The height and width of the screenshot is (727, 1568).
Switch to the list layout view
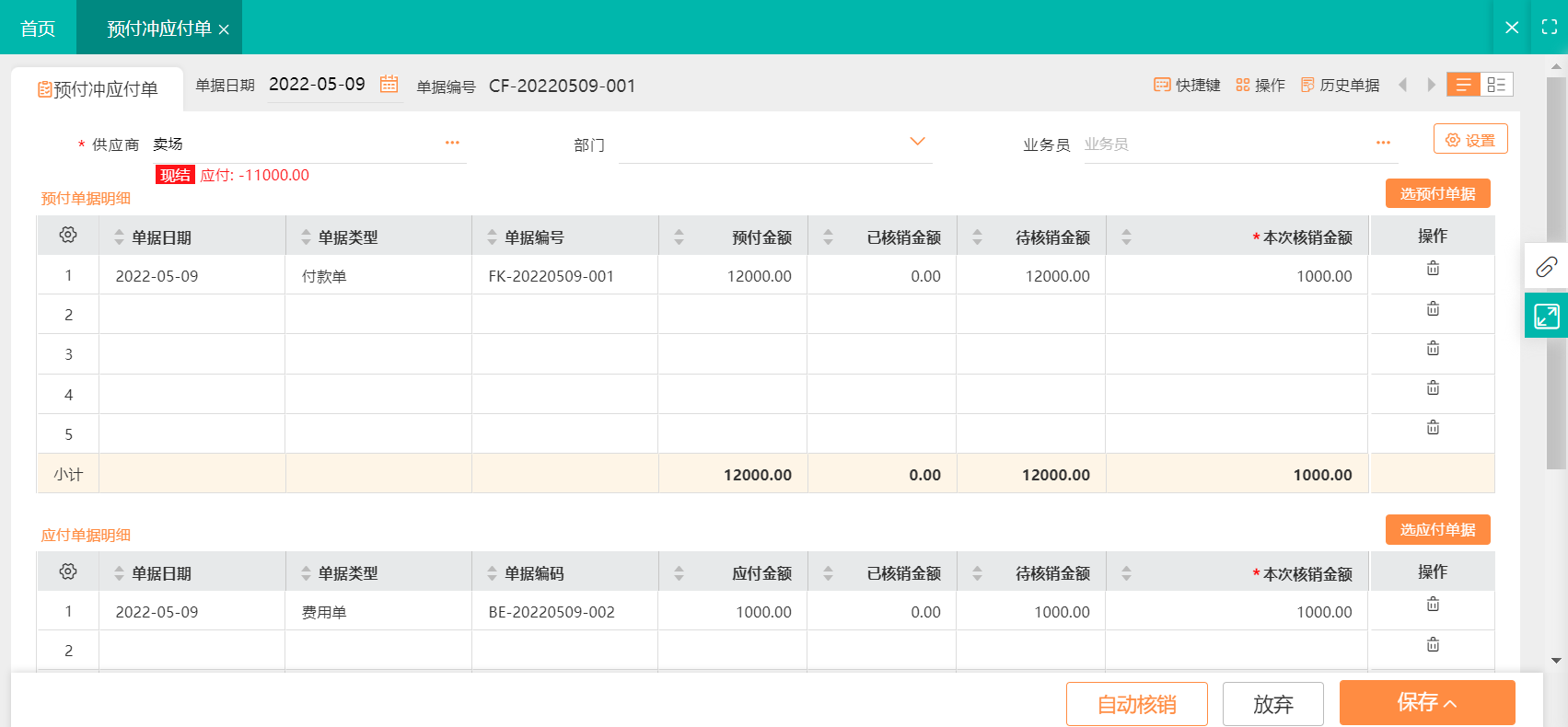(x=1463, y=85)
